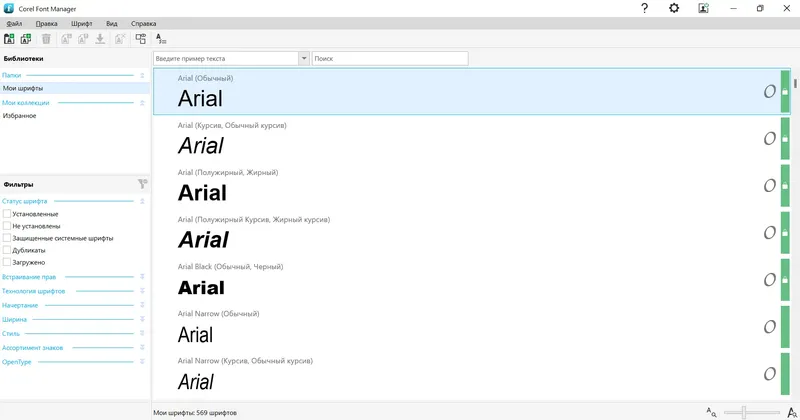The image size is (800, 420).
Task: Expand the Ширина filter group
Action: (x=142, y=319)
